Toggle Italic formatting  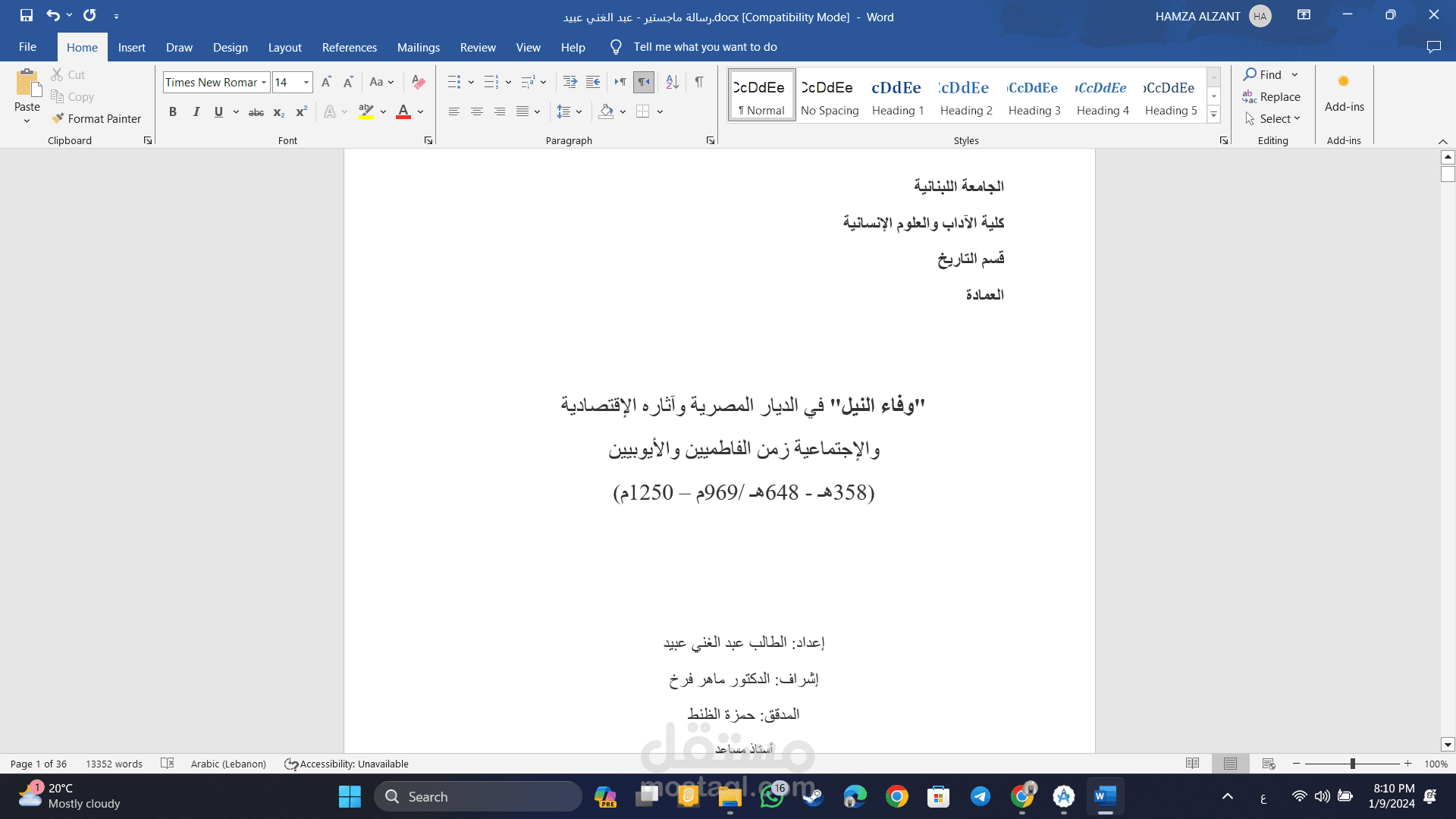(x=196, y=112)
